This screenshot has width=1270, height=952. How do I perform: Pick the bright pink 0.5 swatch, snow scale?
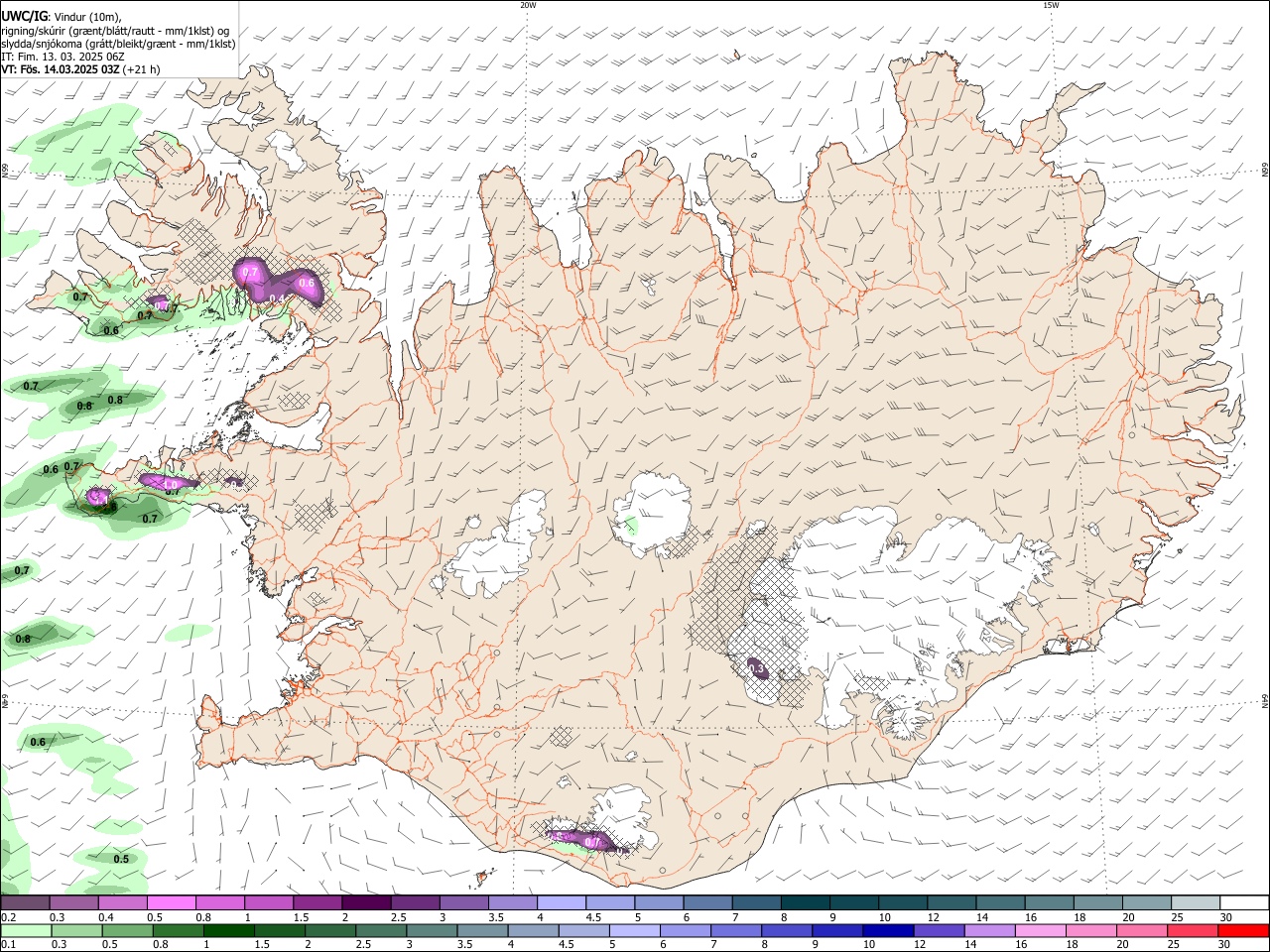(x=171, y=902)
